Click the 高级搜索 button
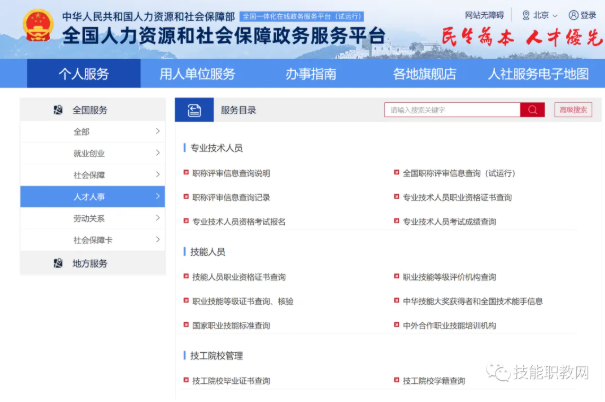 [573, 110]
